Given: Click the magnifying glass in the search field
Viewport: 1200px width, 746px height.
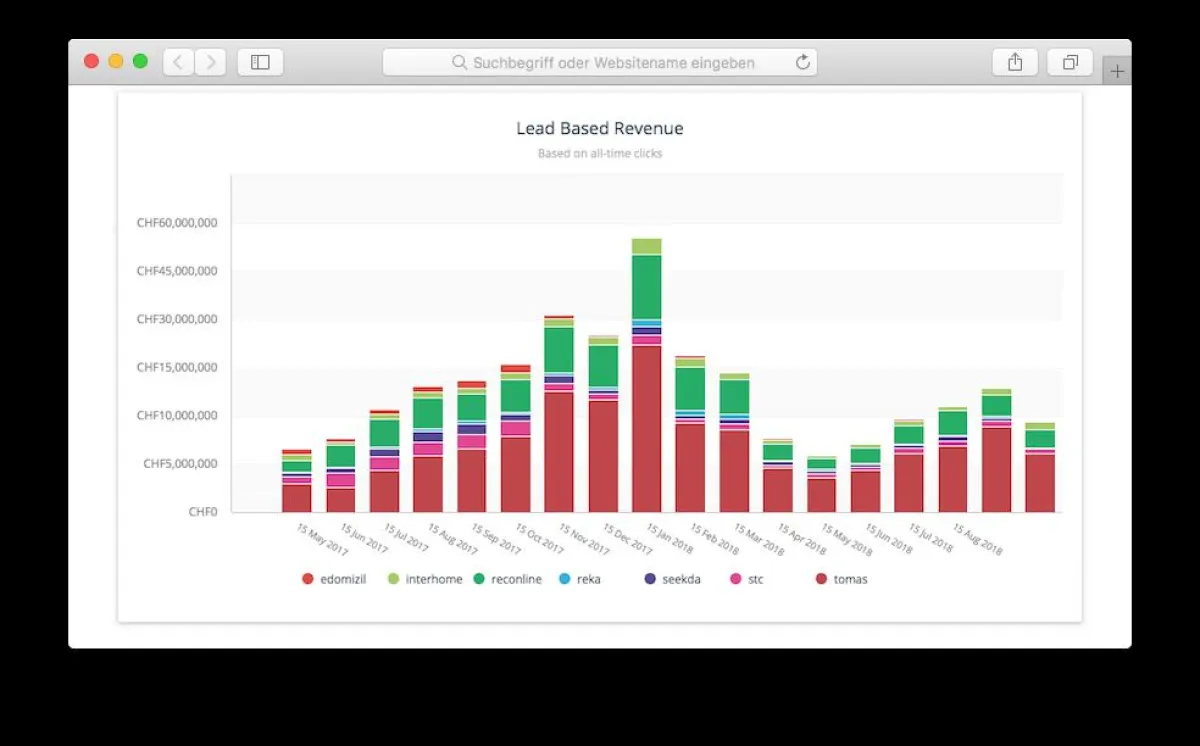Looking at the screenshot, I should coord(459,62).
